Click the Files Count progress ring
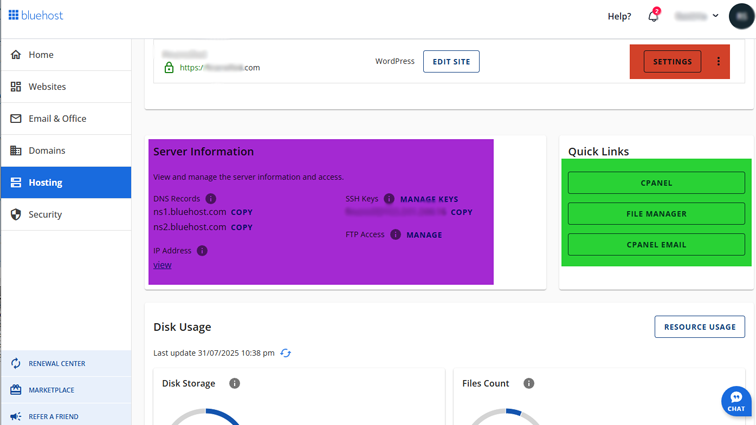756x425 pixels. tap(506, 417)
